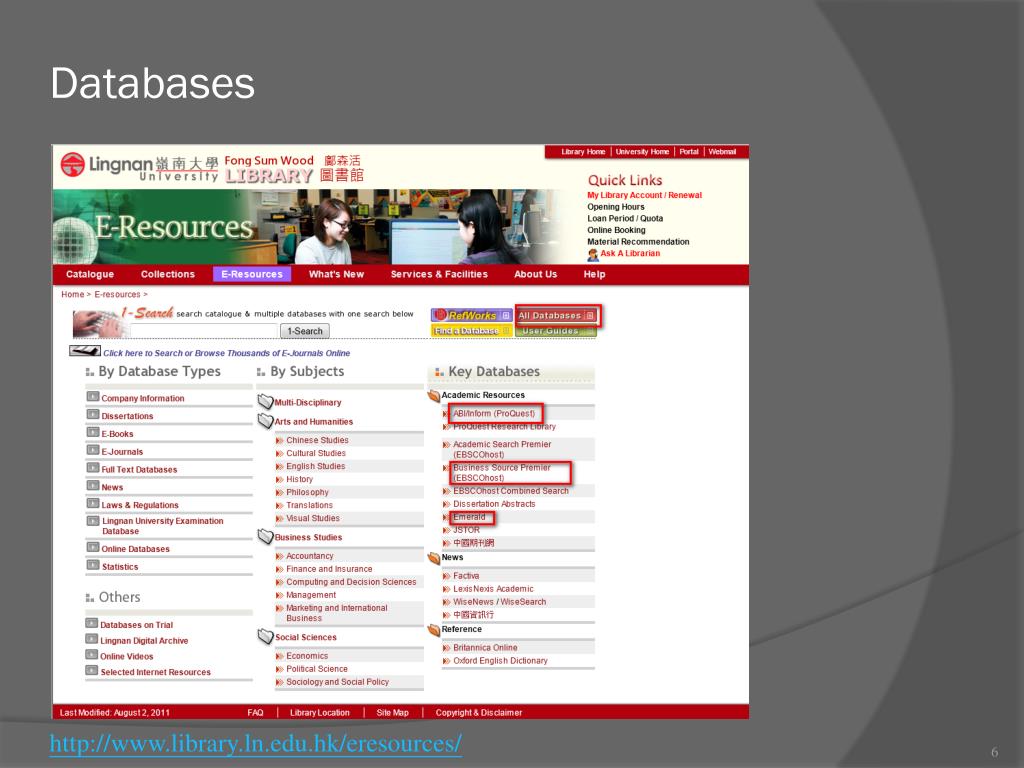Click the Social Sciences folder icon
This screenshot has height=768, width=1024.
(265, 636)
